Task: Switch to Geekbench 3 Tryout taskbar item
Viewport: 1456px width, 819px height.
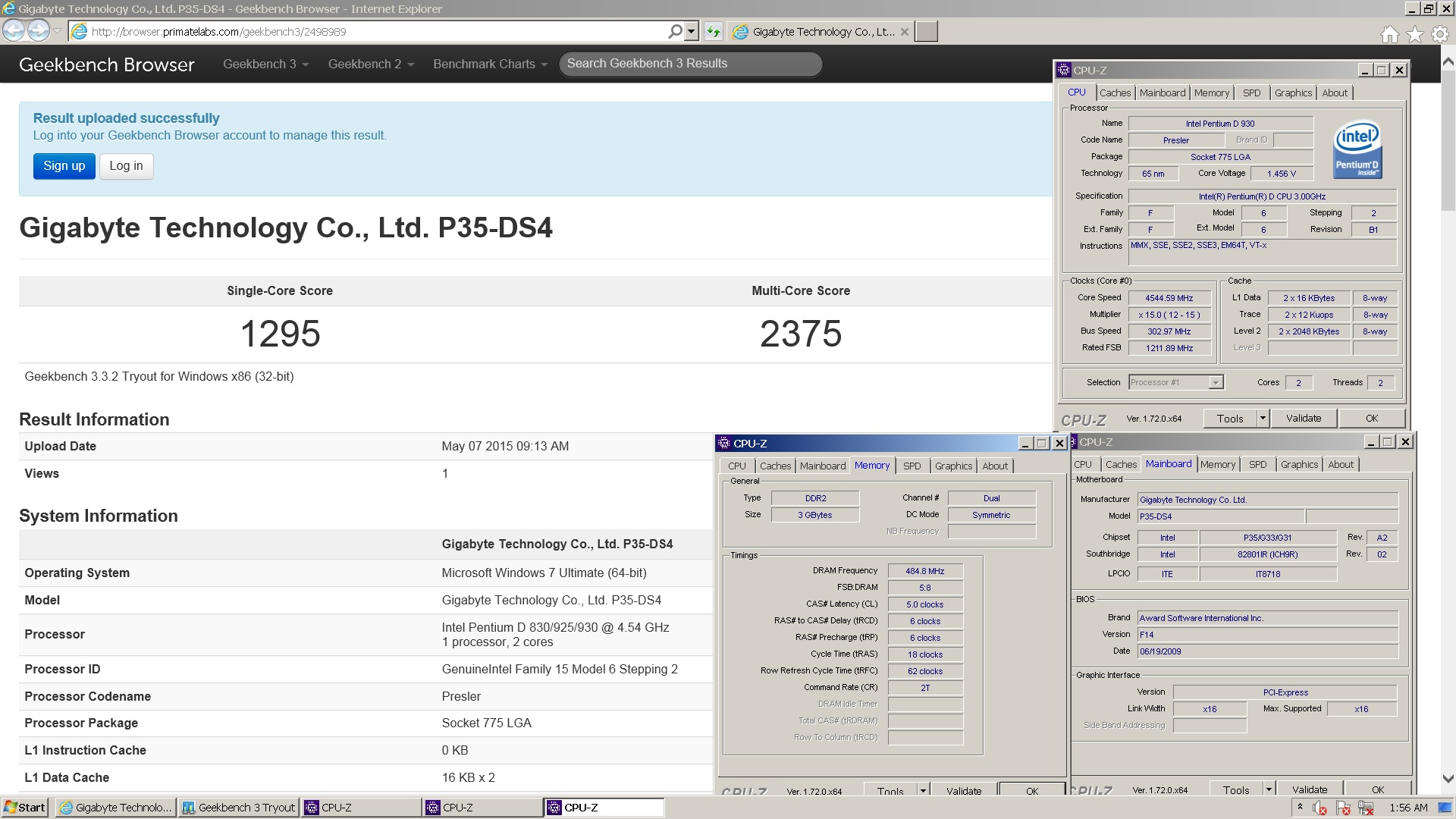Action: tap(239, 808)
